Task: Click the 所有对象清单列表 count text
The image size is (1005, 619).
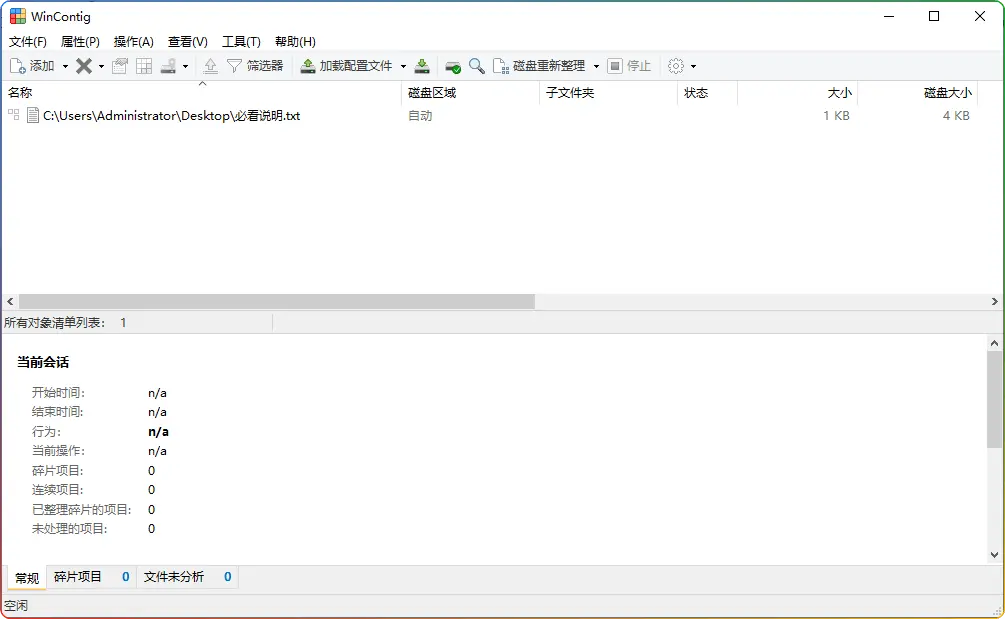Action: pos(65,322)
